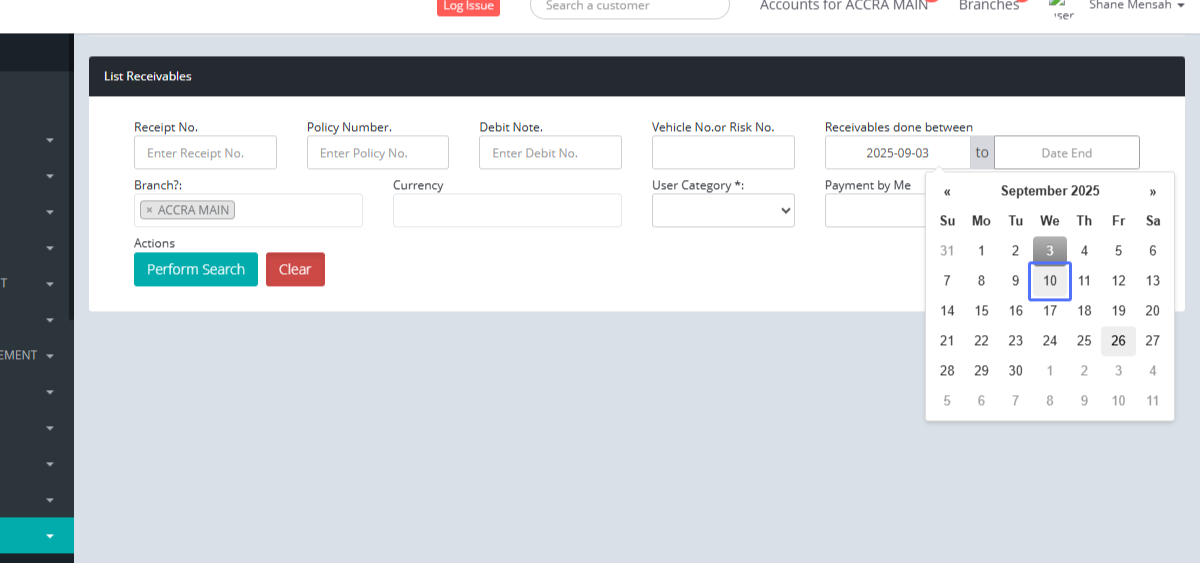Focus the Enter Receipt No. field
Image resolution: width=1200 pixels, height=563 pixels.
click(205, 153)
